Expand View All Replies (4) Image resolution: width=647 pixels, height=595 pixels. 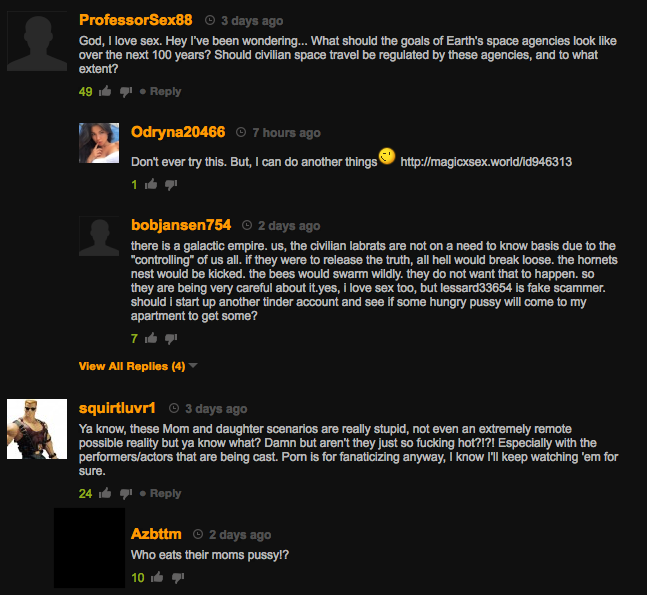(132, 366)
